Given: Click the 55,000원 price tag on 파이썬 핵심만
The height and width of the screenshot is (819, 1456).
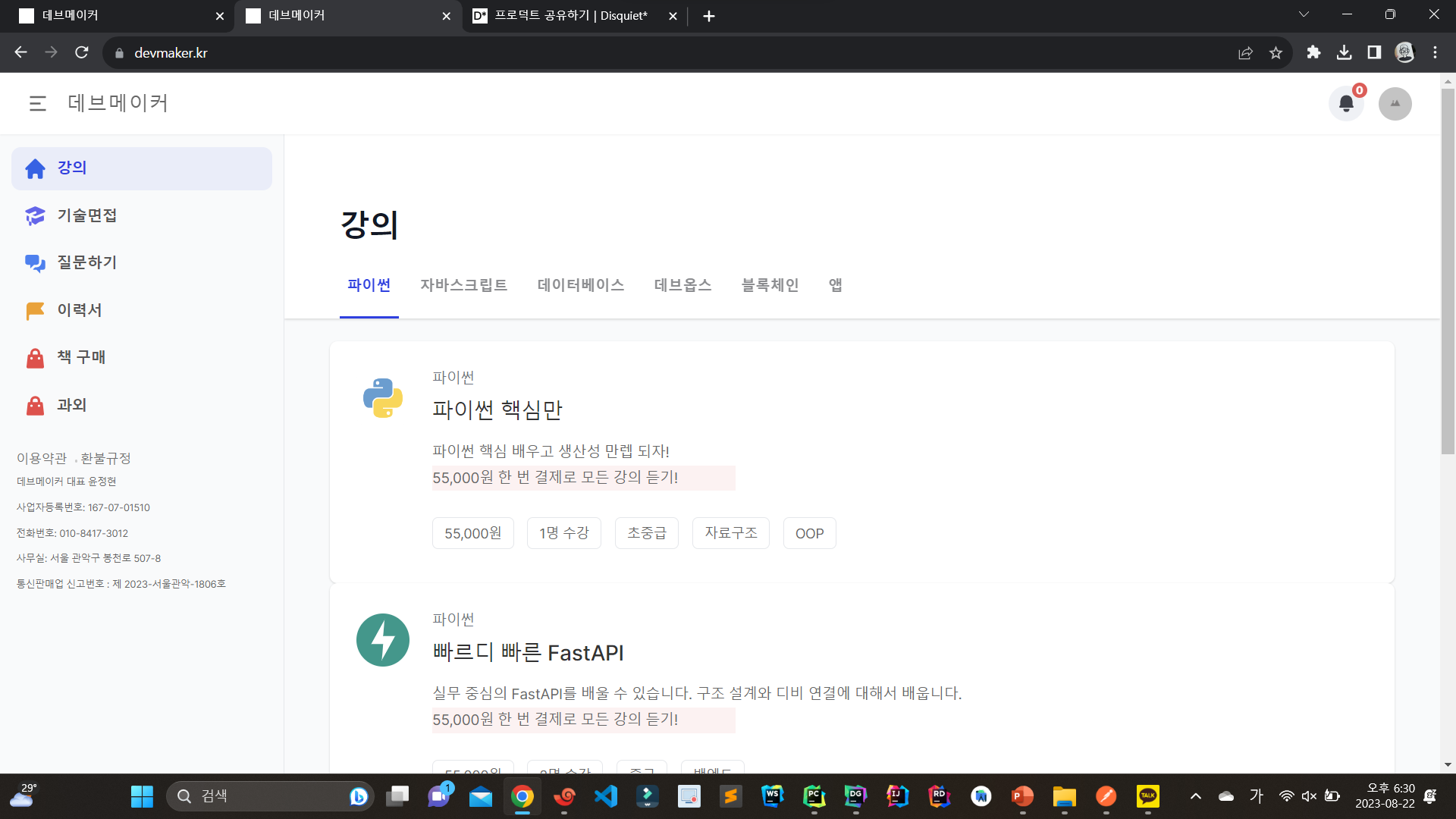Looking at the screenshot, I should [x=472, y=533].
